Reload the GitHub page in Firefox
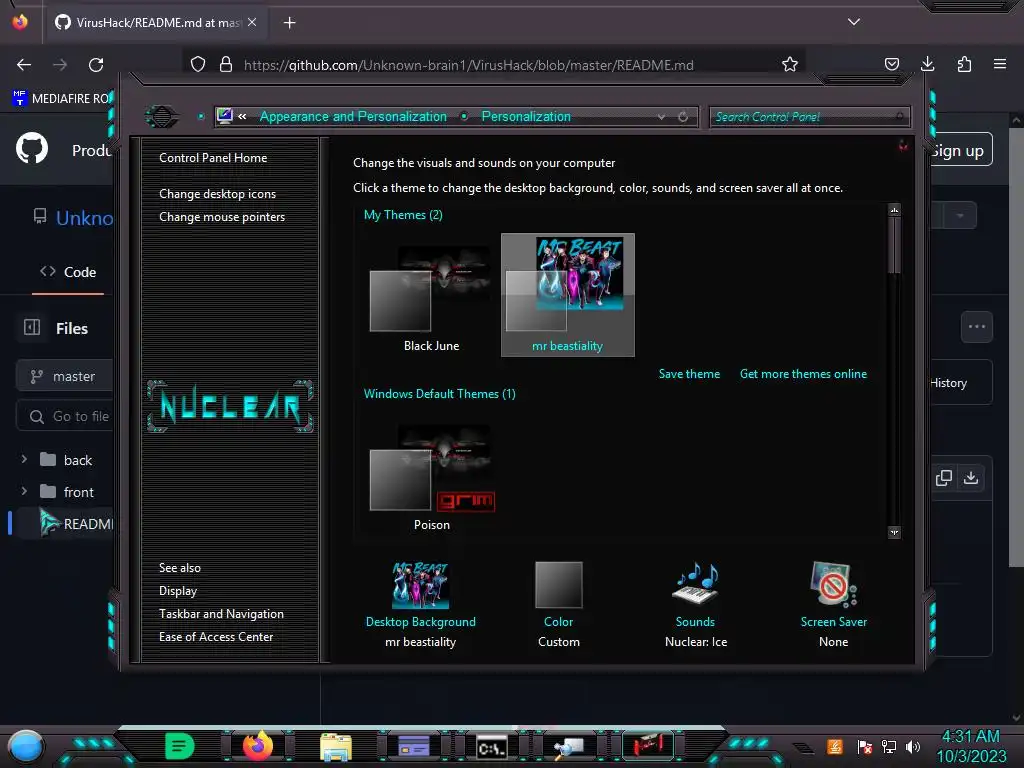 point(96,65)
